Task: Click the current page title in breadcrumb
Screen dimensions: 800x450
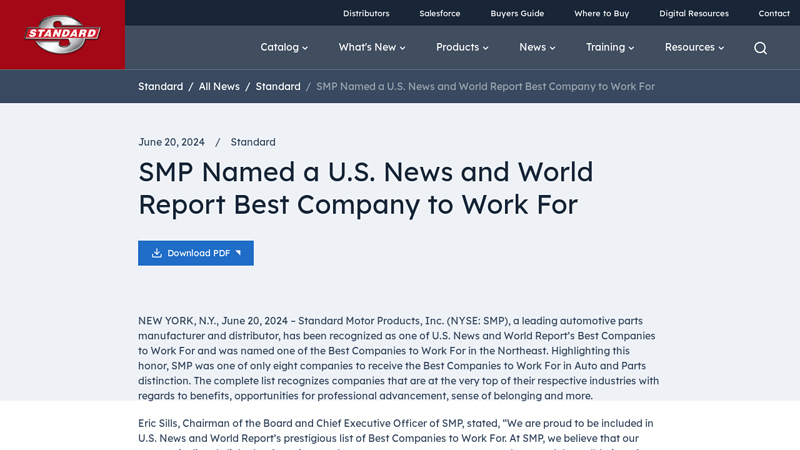Action: [485, 86]
